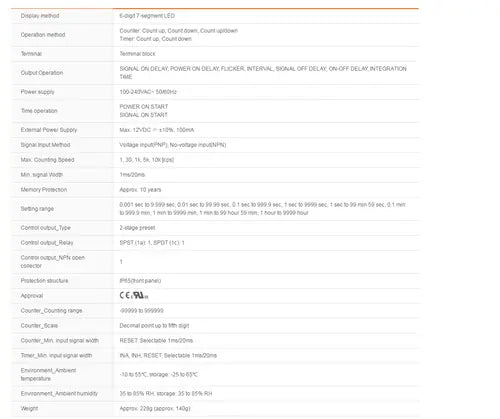Image resolution: width=500 pixels, height=419 pixels.
Task: Click the Weight row value text
Action: click(x=155, y=409)
